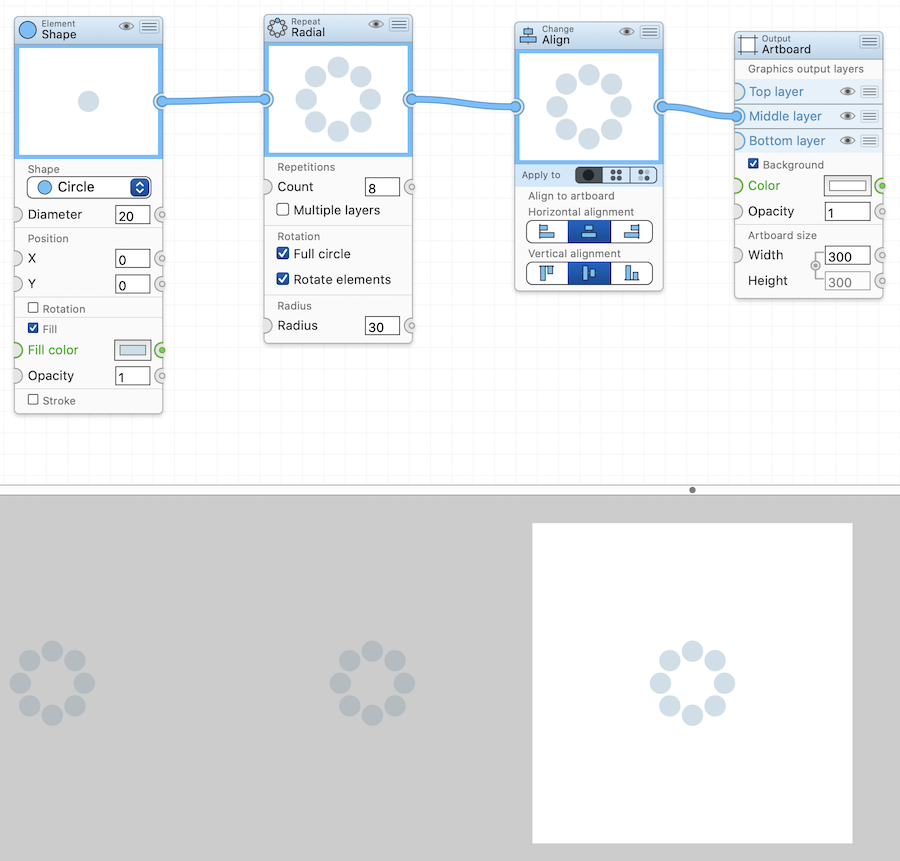
Task: Click the Shape node preview thumbnail
Action: pyautogui.click(x=88, y=102)
